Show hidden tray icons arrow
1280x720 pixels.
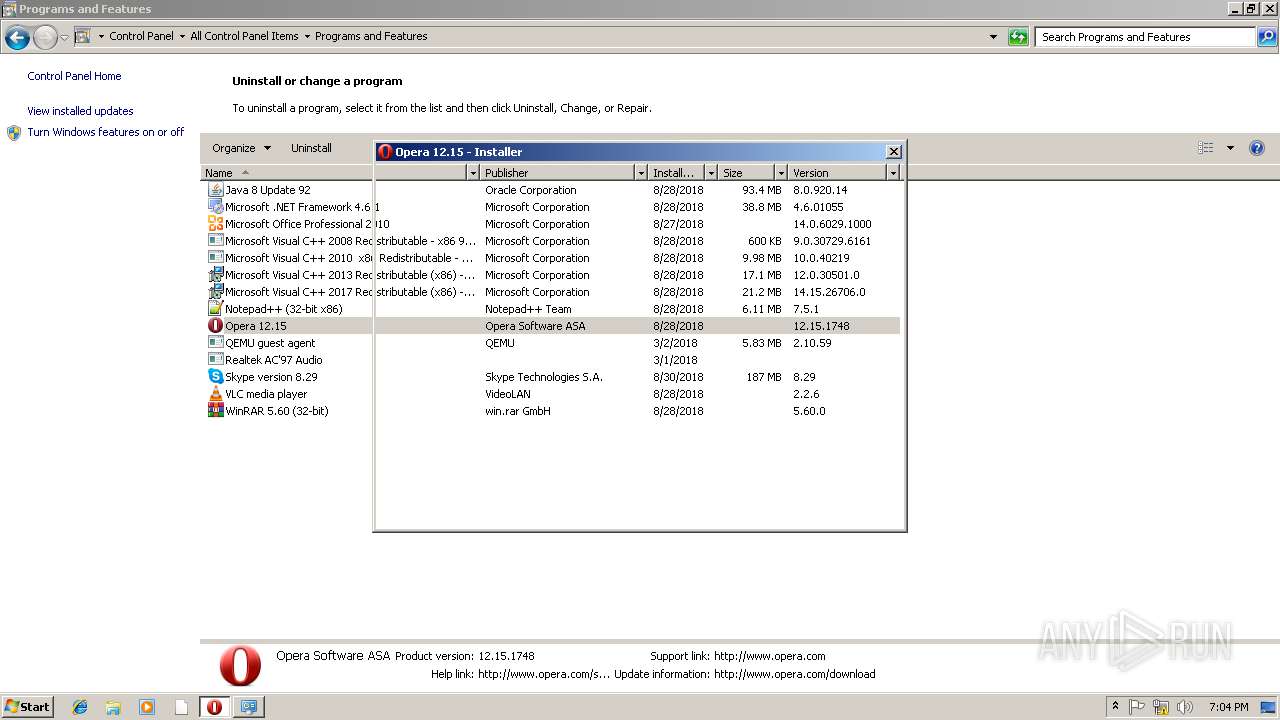click(1116, 706)
